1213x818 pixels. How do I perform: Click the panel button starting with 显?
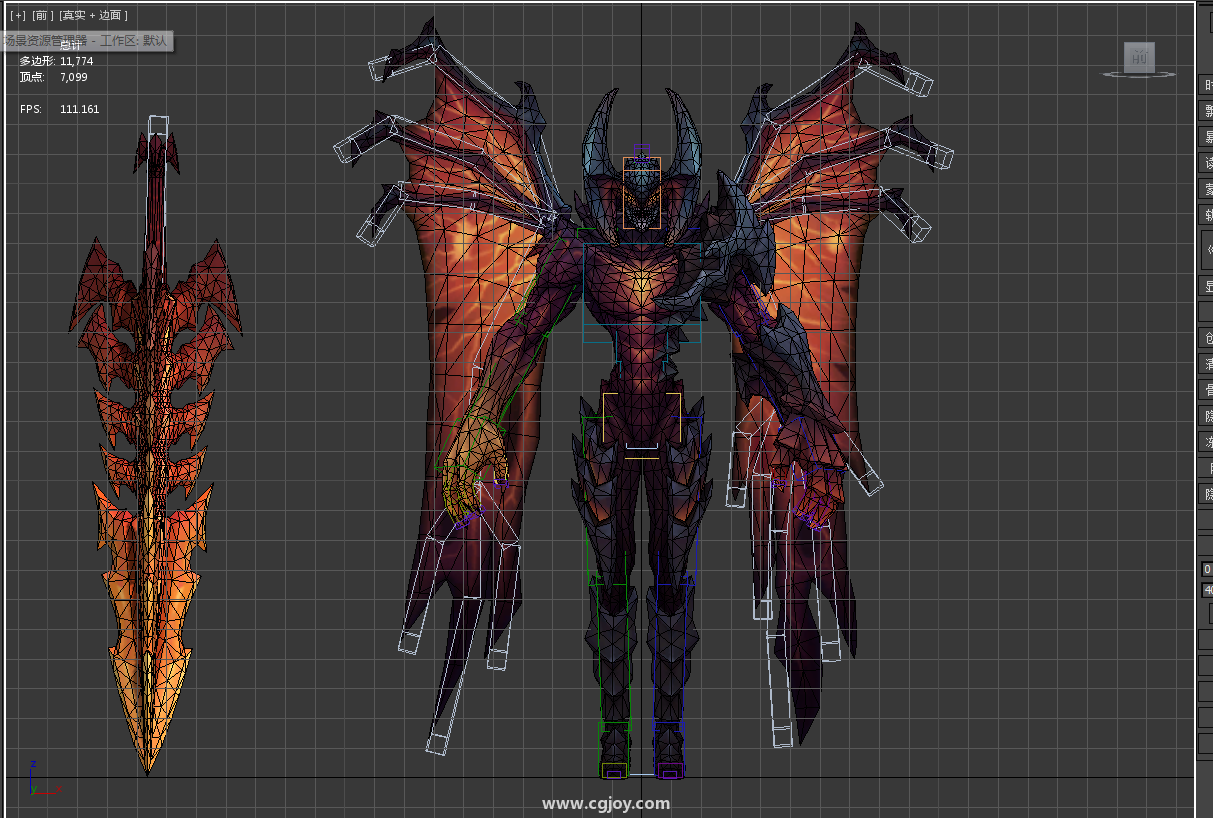1207,287
